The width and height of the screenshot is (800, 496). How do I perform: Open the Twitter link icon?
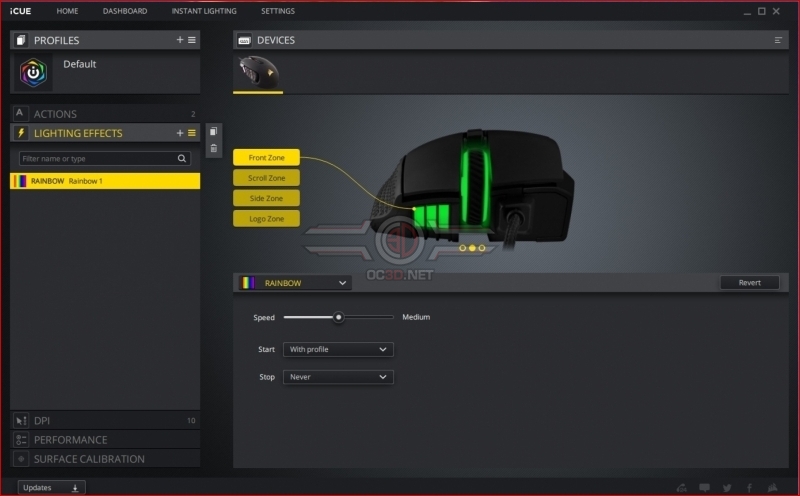pos(727,488)
